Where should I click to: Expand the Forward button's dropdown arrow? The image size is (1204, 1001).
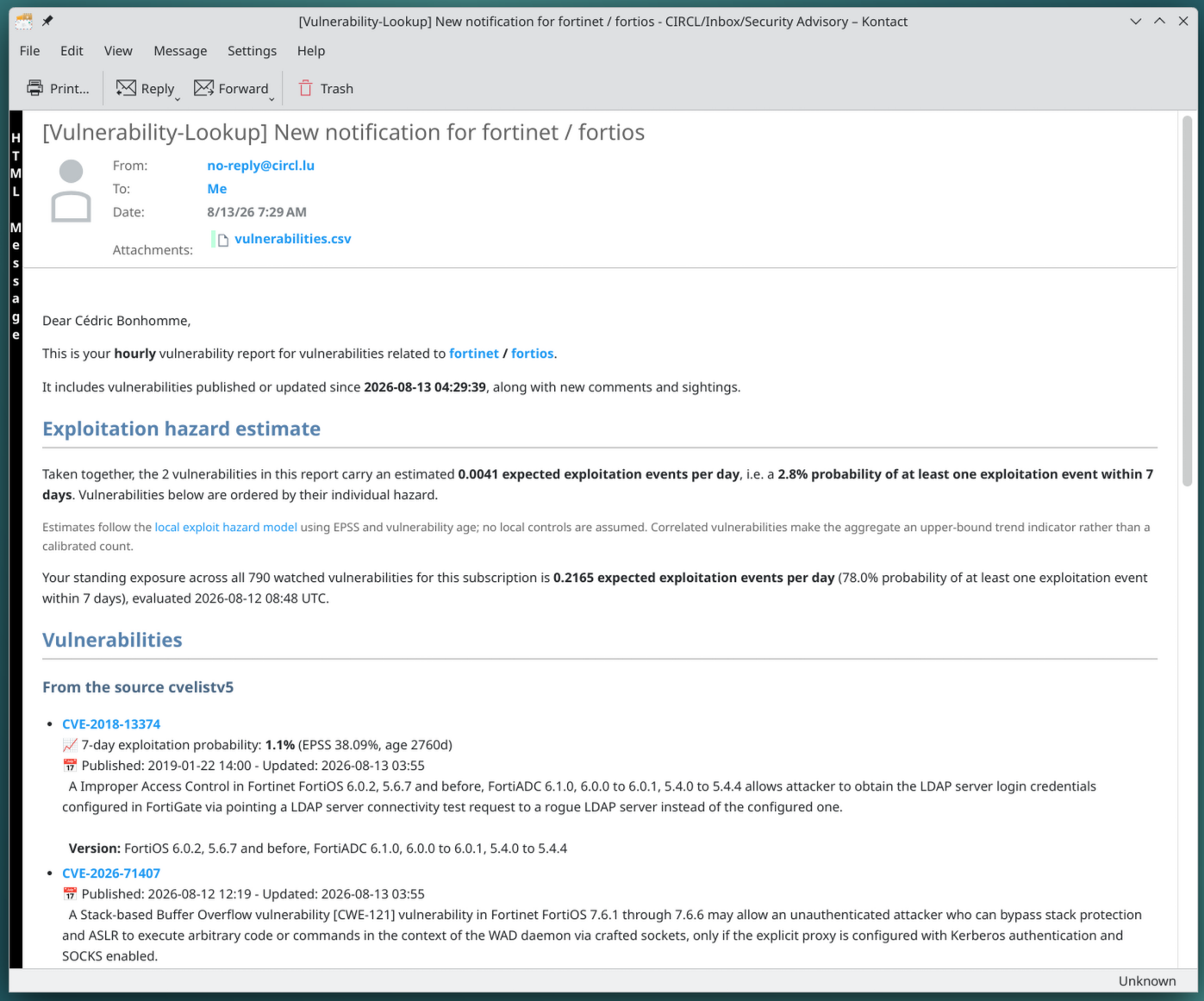click(x=271, y=98)
